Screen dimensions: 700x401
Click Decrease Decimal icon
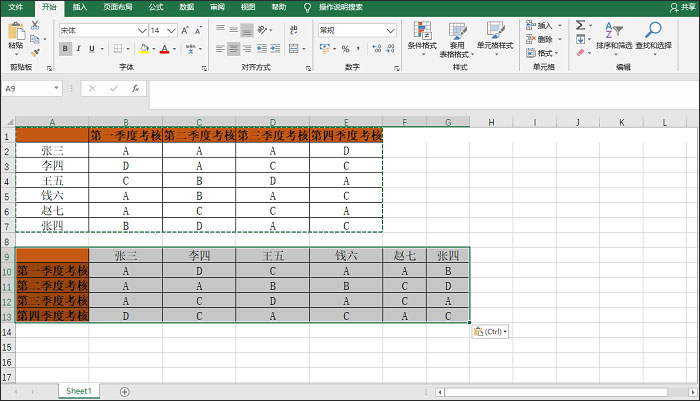click(390, 49)
